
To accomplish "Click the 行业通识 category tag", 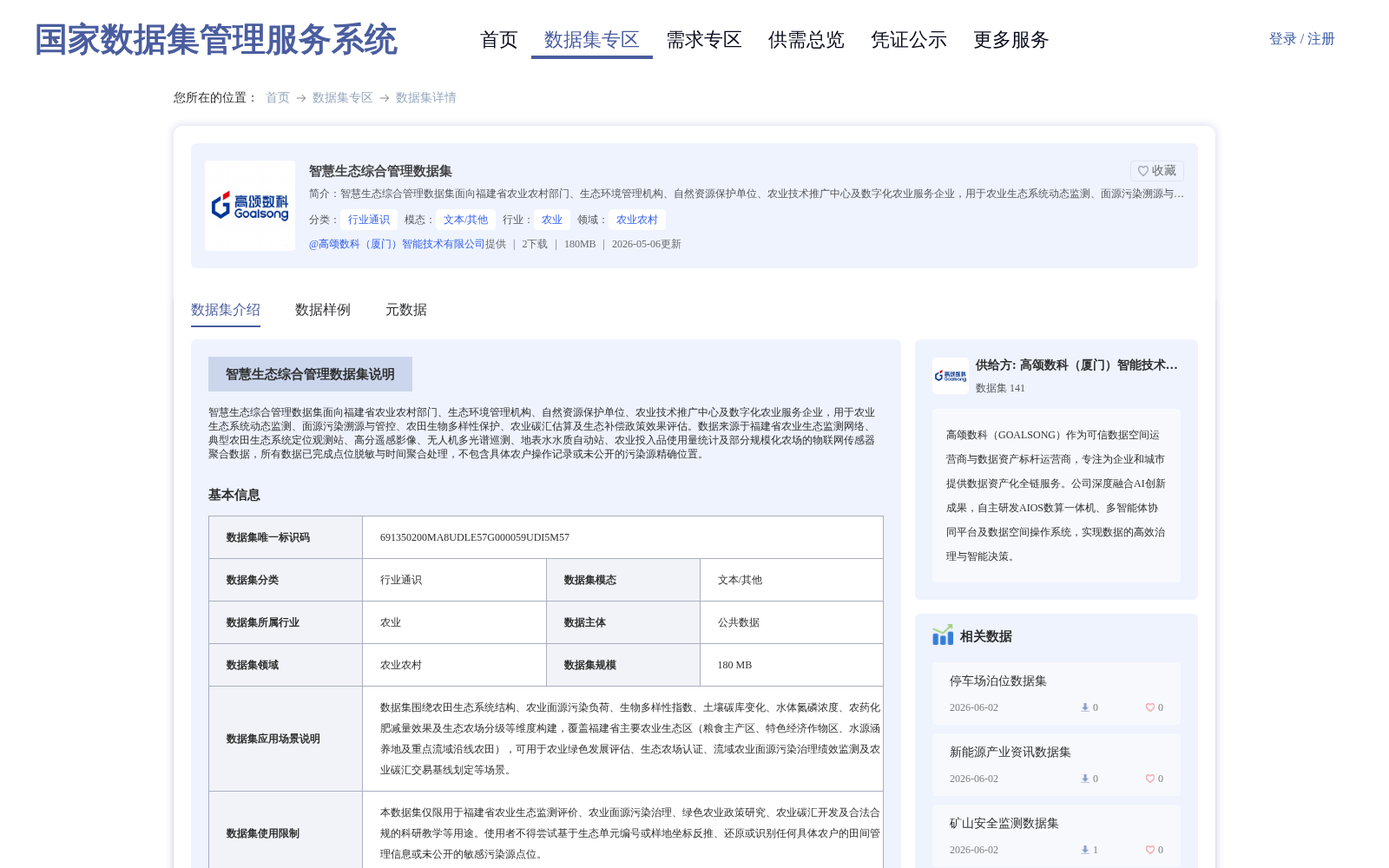I will point(369,220).
